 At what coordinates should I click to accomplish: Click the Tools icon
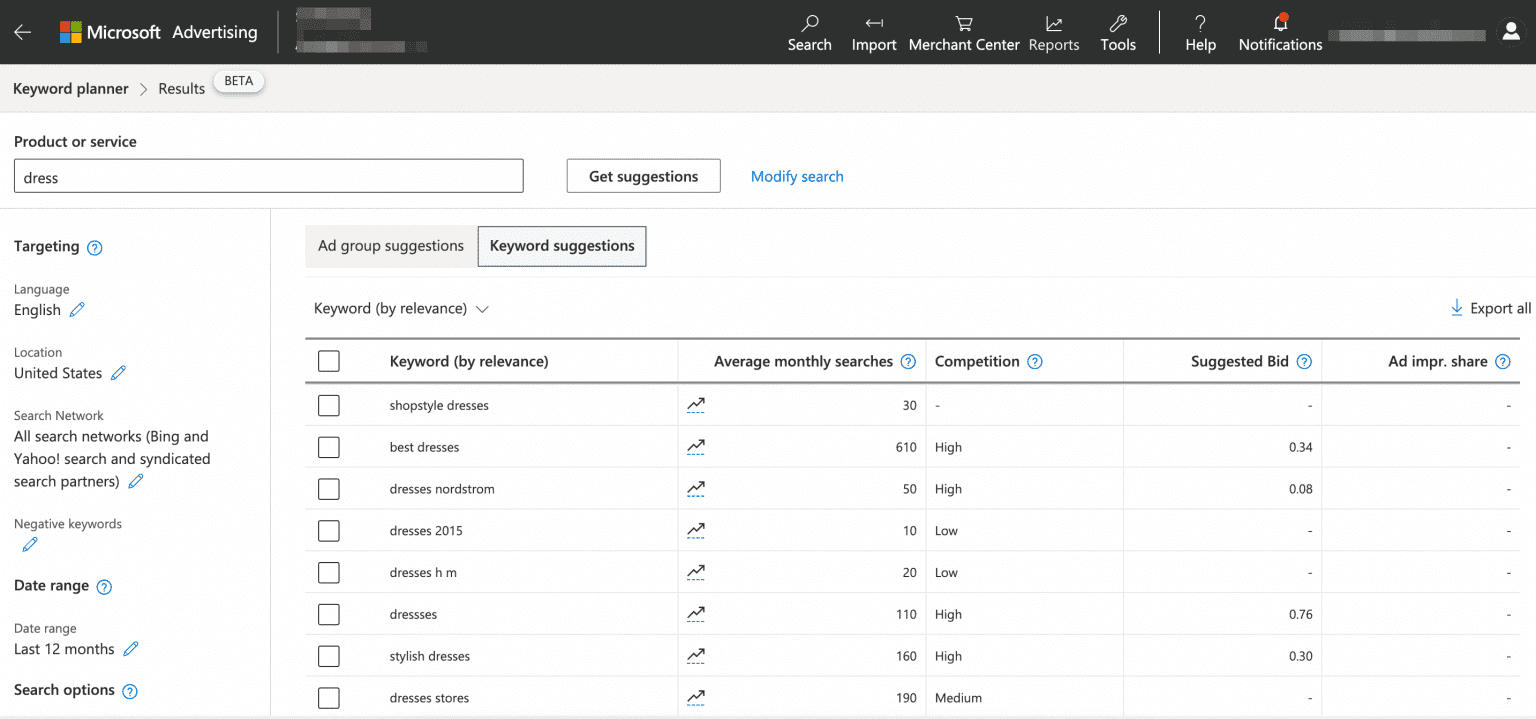coord(1117,32)
